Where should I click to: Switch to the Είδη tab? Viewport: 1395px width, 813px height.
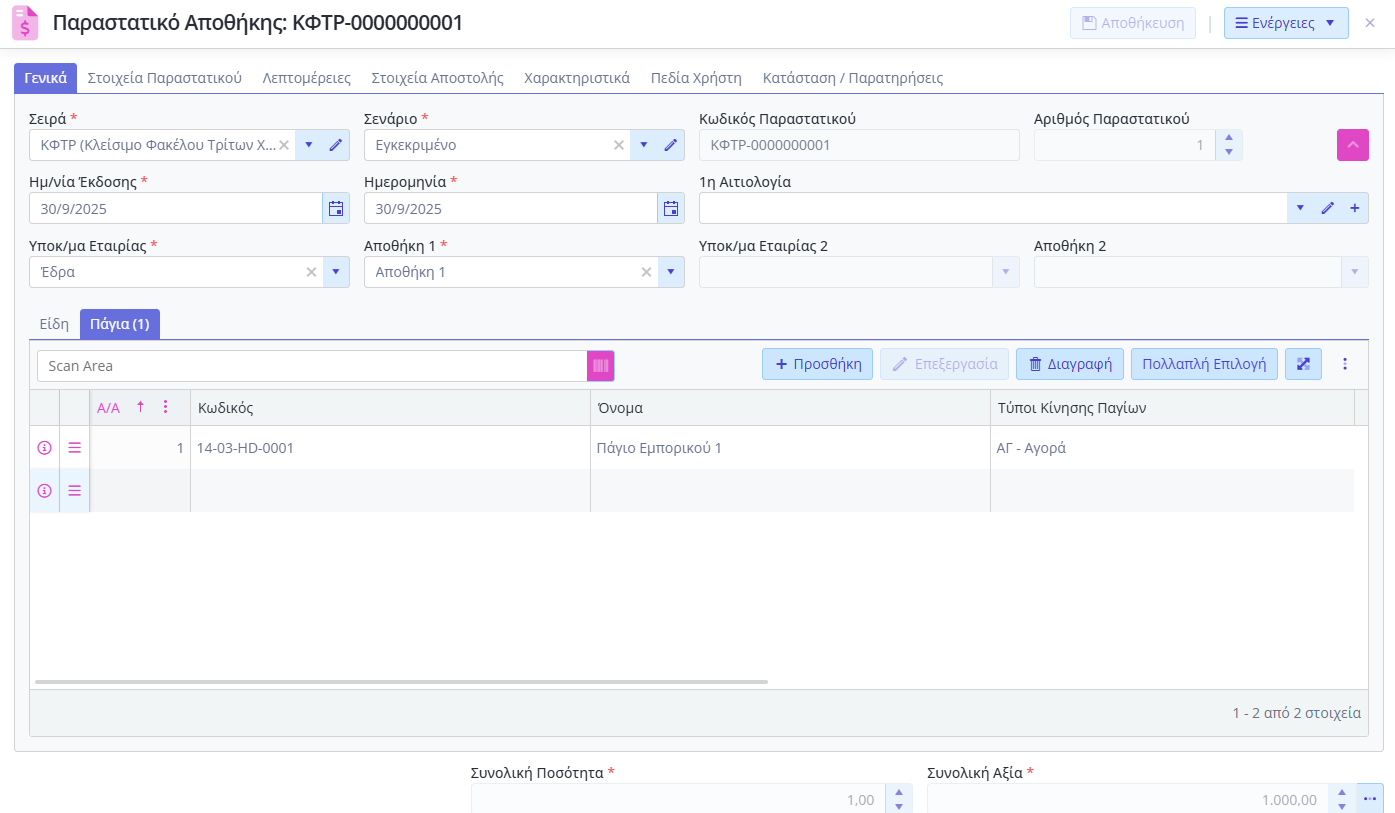tap(54, 324)
